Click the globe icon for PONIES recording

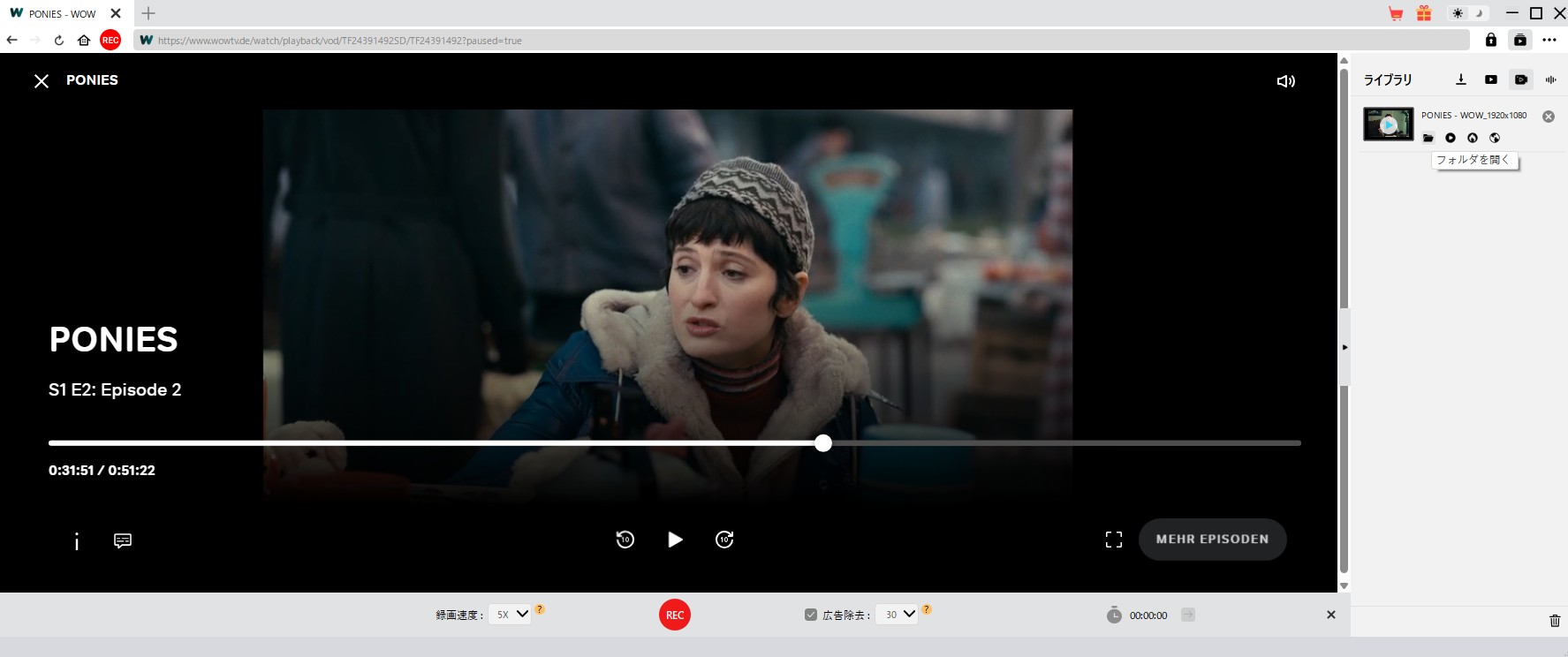[1495, 138]
